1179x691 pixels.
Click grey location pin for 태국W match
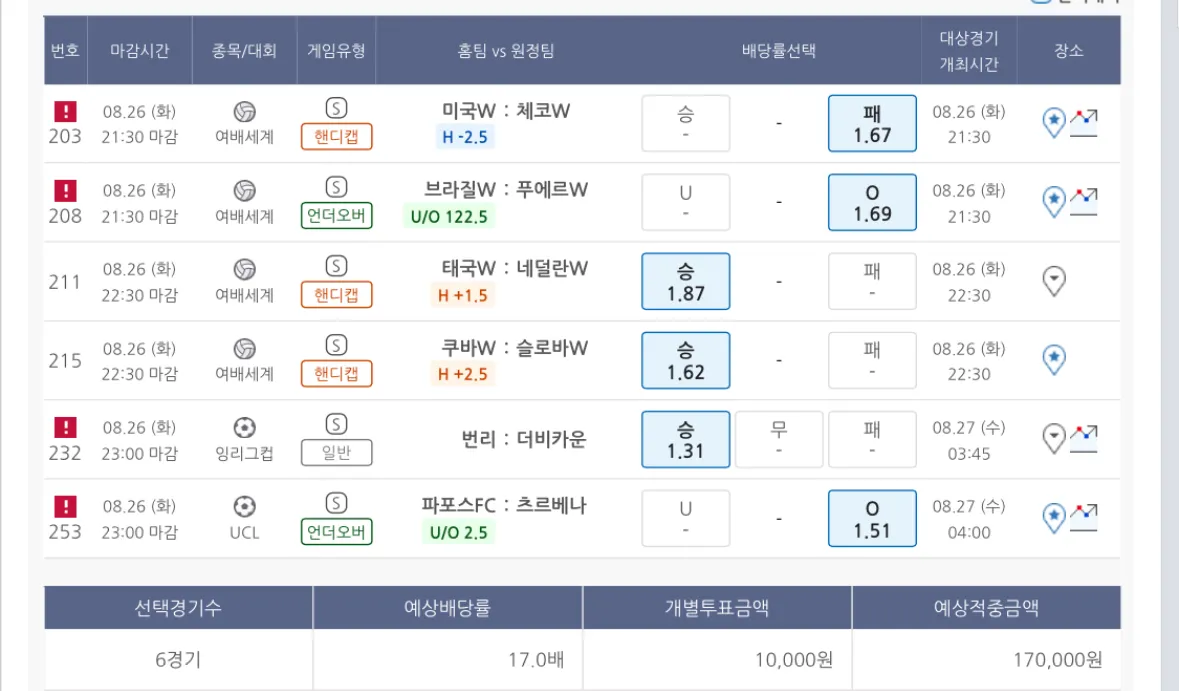pos(1053,281)
